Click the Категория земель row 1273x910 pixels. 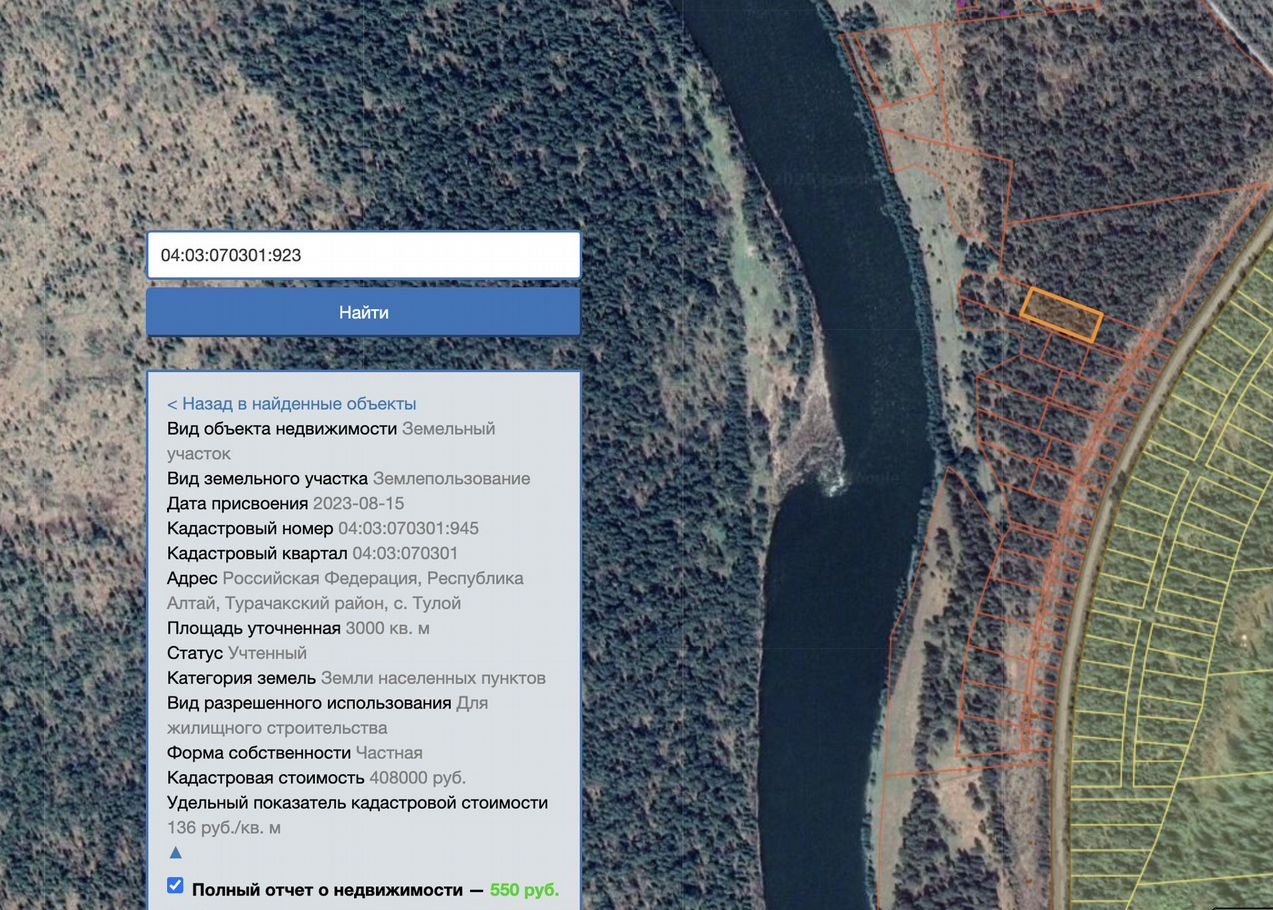pos(356,678)
